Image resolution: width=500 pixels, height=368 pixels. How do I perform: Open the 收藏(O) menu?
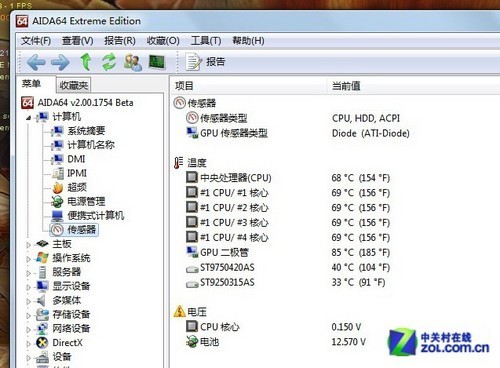pos(163,41)
